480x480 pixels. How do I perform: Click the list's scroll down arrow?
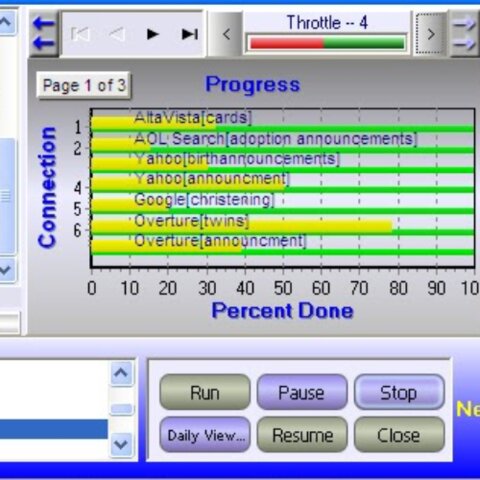(121, 444)
